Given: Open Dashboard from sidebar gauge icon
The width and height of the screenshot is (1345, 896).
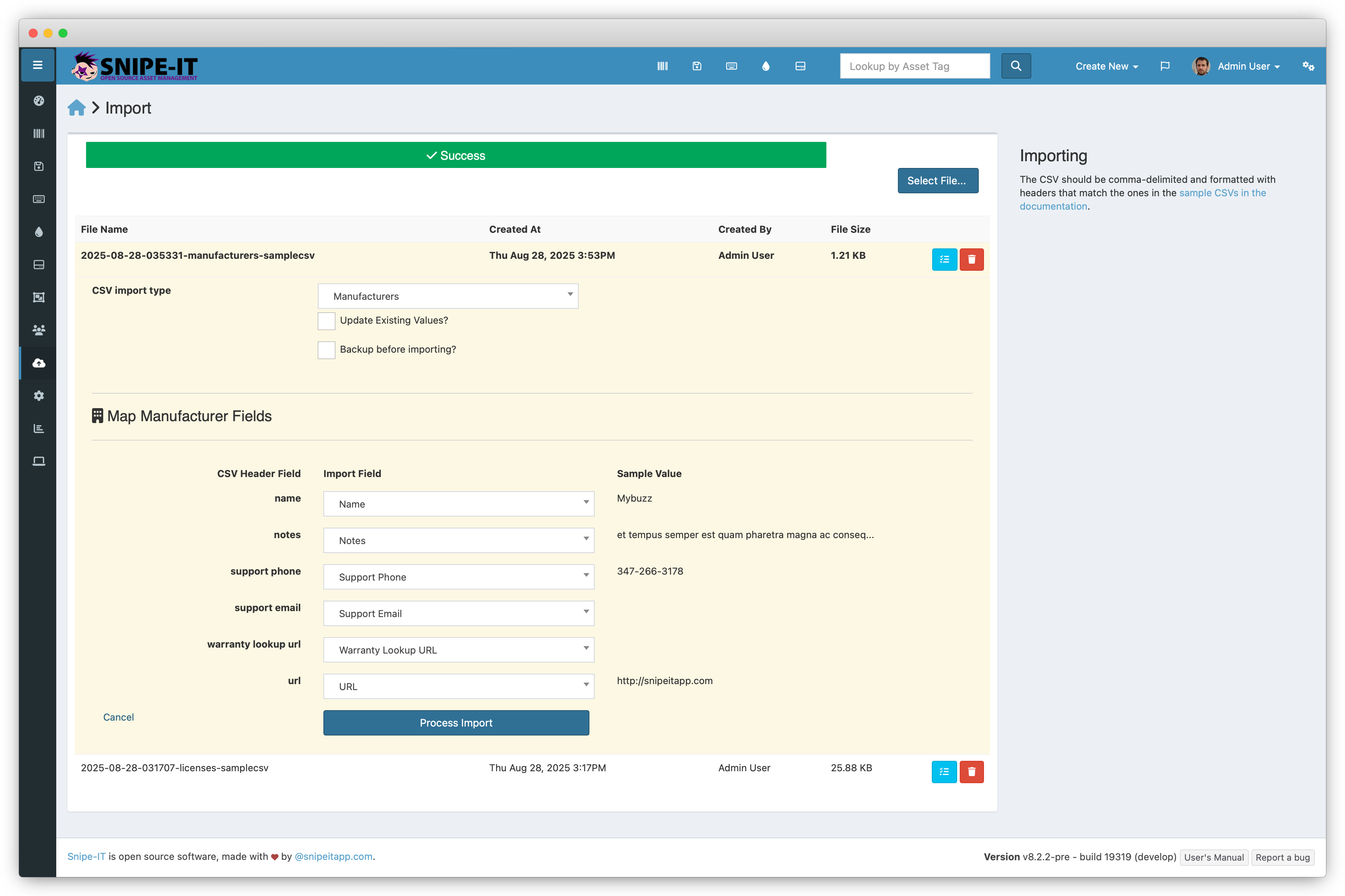Looking at the screenshot, I should (x=39, y=101).
